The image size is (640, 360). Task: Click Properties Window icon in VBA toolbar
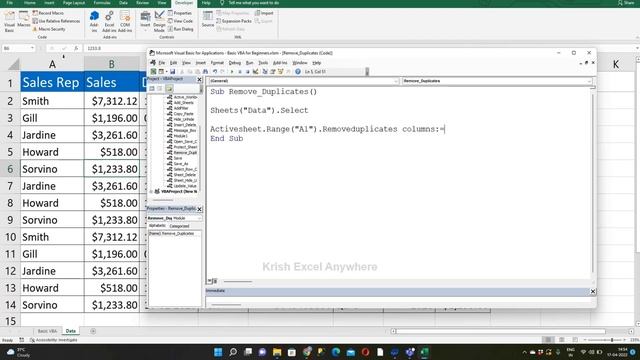tap(273, 71)
